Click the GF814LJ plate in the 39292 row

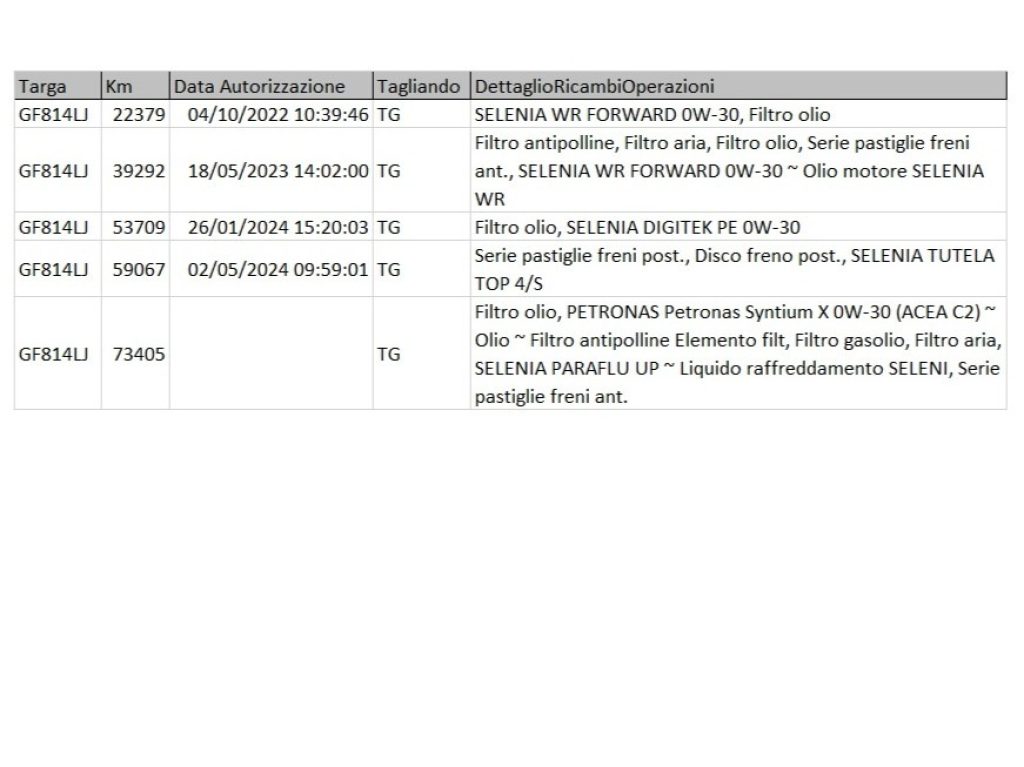pyautogui.click(x=57, y=171)
